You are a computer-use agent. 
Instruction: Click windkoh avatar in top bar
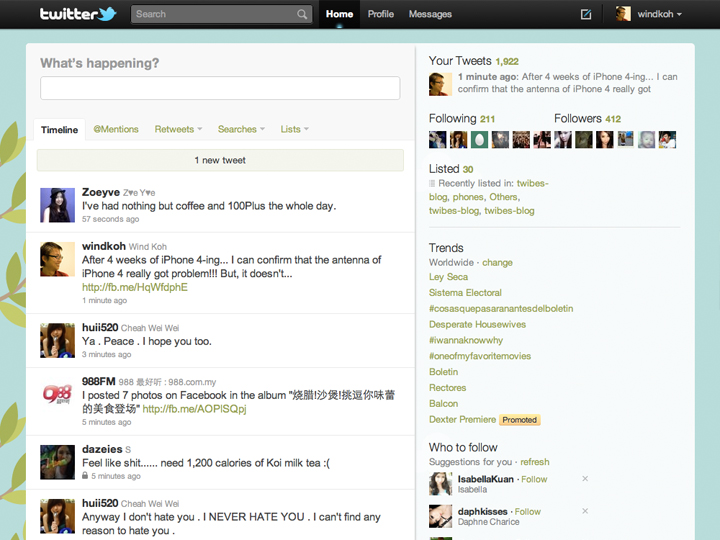coord(623,14)
